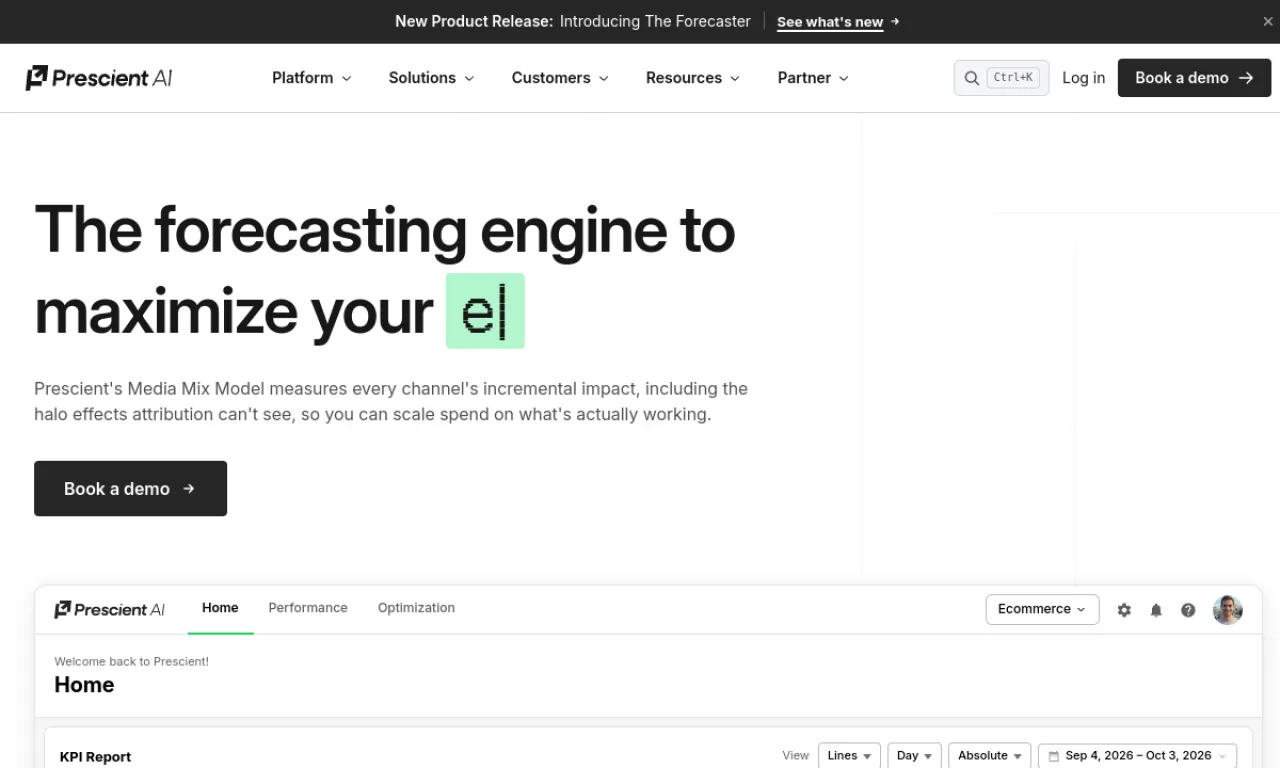The width and height of the screenshot is (1280, 768).
Task: Expand the Solutions navigation menu
Action: pyautogui.click(x=432, y=78)
